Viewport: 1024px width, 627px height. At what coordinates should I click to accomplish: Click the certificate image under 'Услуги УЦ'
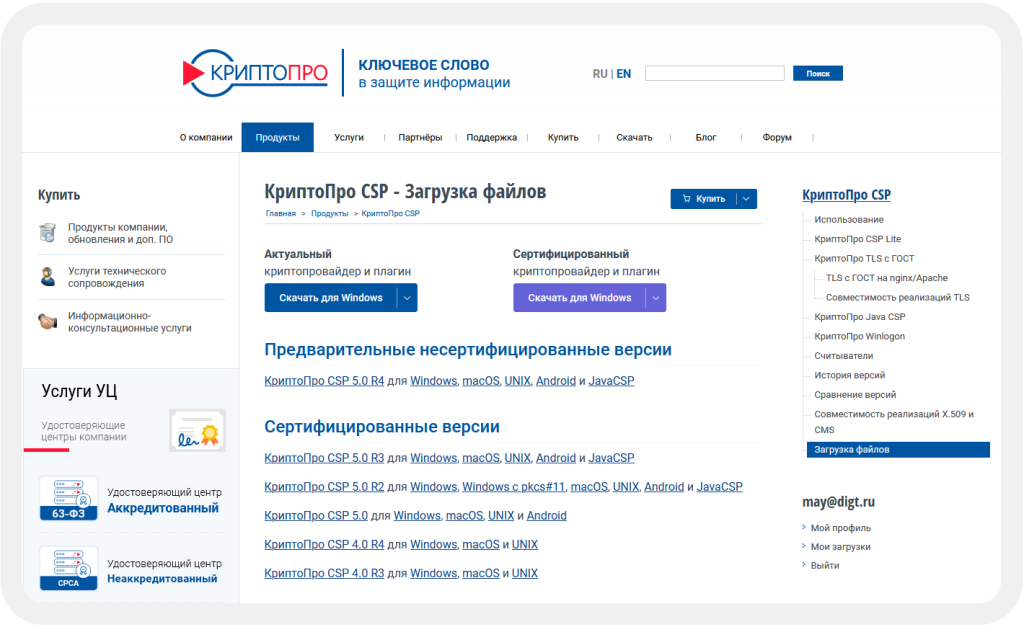coord(197,430)
